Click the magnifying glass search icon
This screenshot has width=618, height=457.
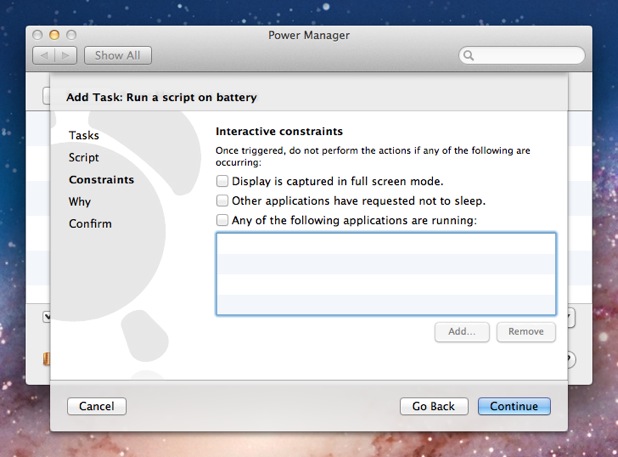pos(468,56)
